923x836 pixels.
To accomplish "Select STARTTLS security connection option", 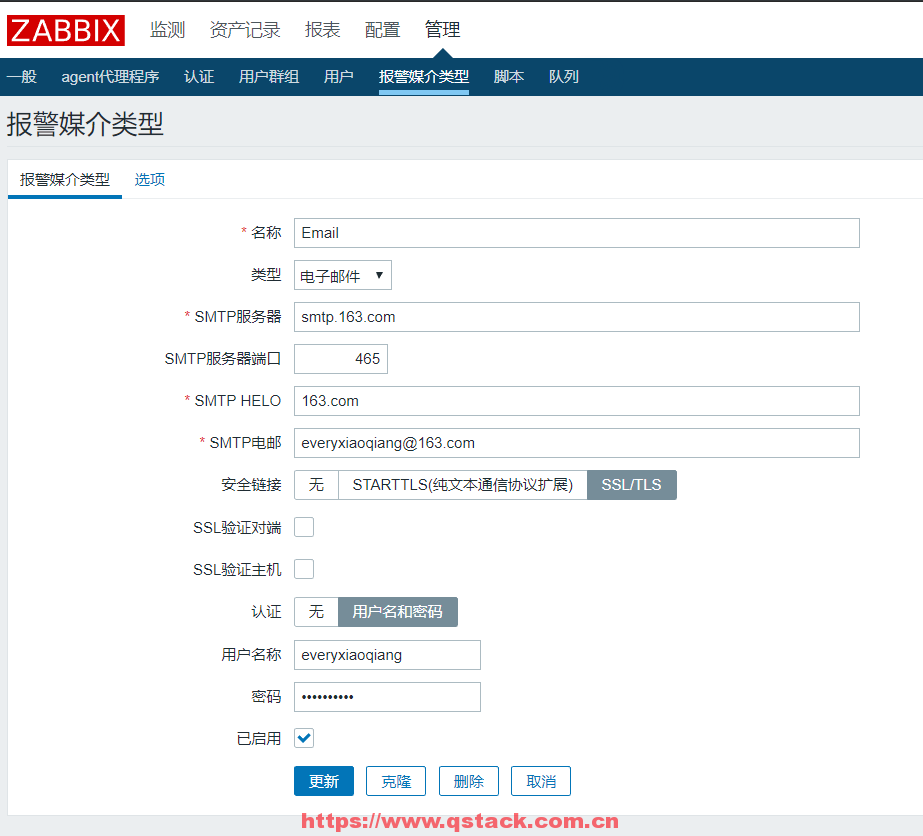I will coord(462,485).
